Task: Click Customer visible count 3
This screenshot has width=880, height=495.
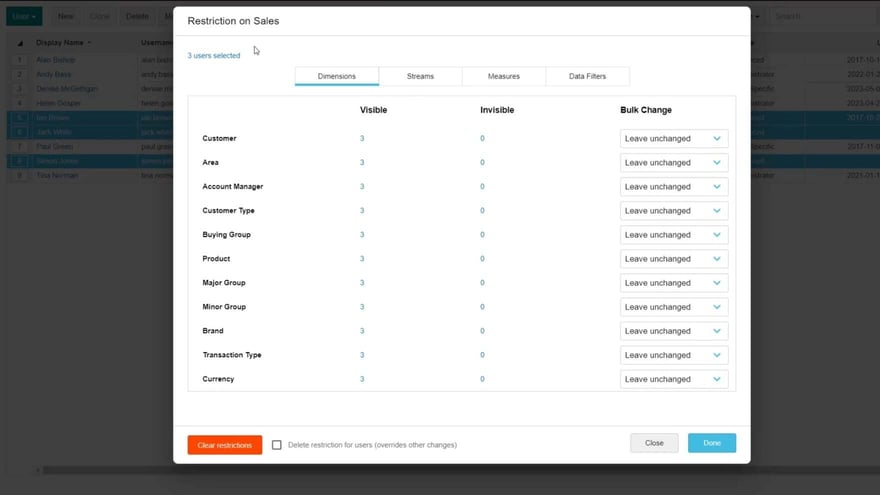Action: [362, 139]
